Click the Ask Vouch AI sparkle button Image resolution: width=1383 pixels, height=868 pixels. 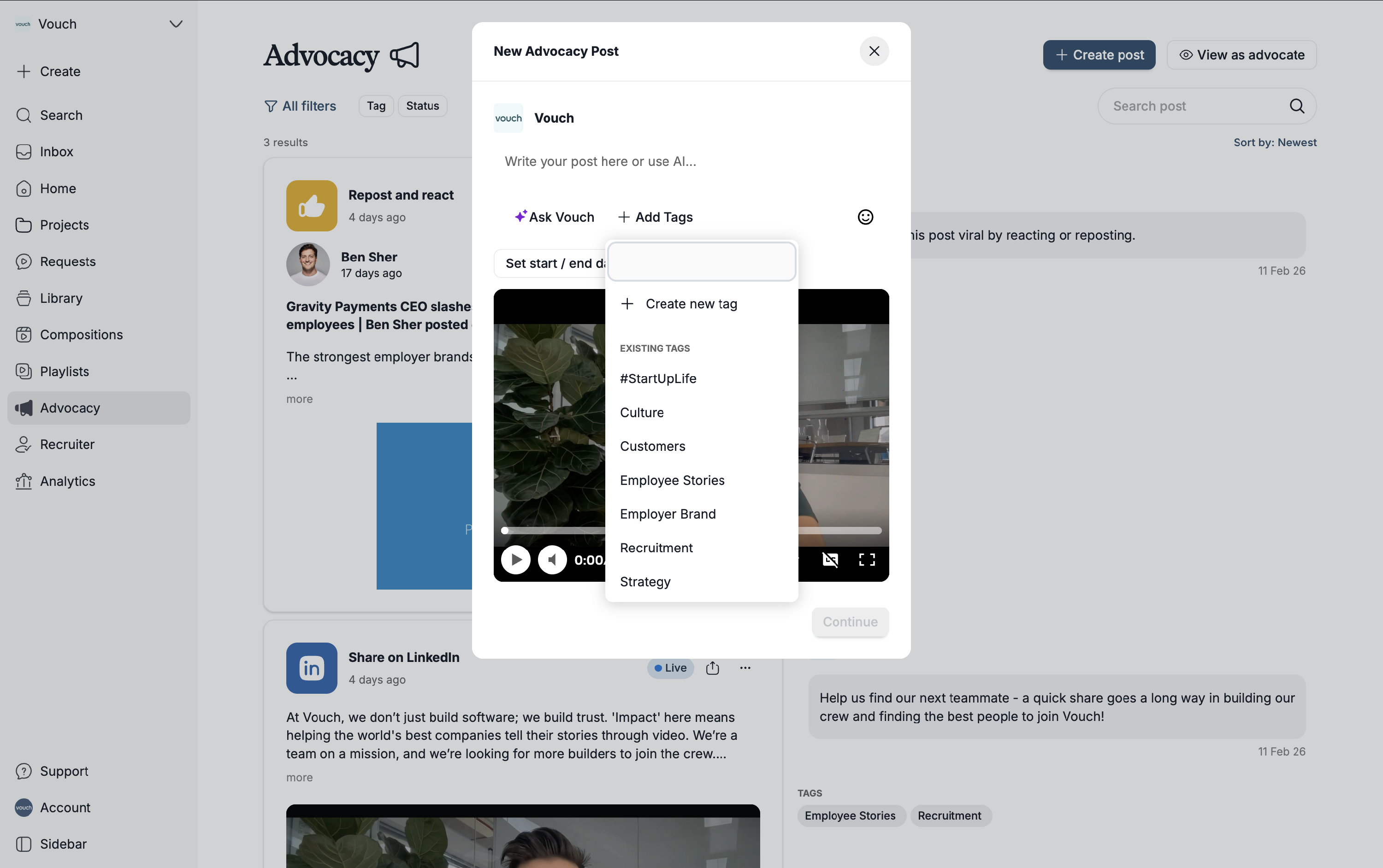tap(554, 217)
